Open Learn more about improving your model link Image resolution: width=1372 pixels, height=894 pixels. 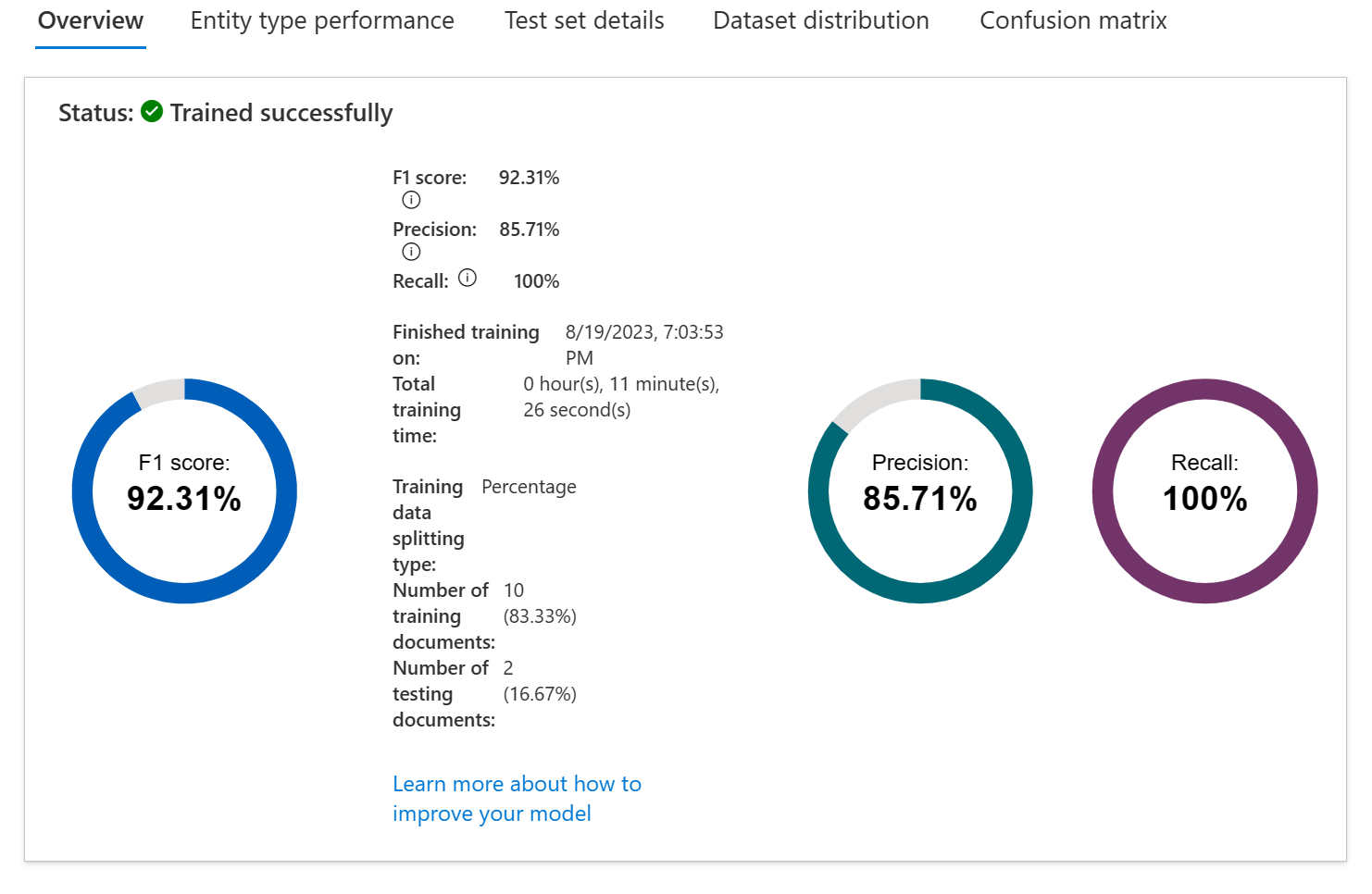click(x=517, y=799)
